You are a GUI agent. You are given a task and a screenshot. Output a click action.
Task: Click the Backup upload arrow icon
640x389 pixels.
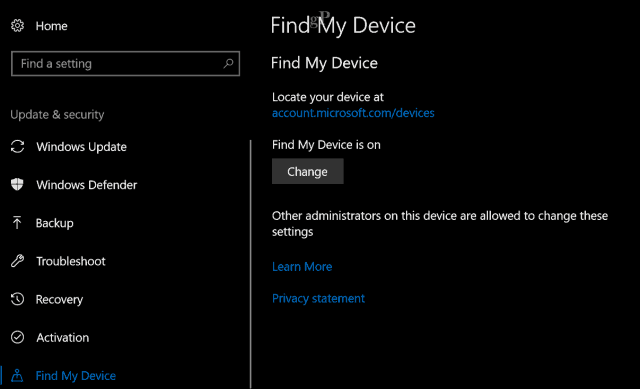click(17, 223)
